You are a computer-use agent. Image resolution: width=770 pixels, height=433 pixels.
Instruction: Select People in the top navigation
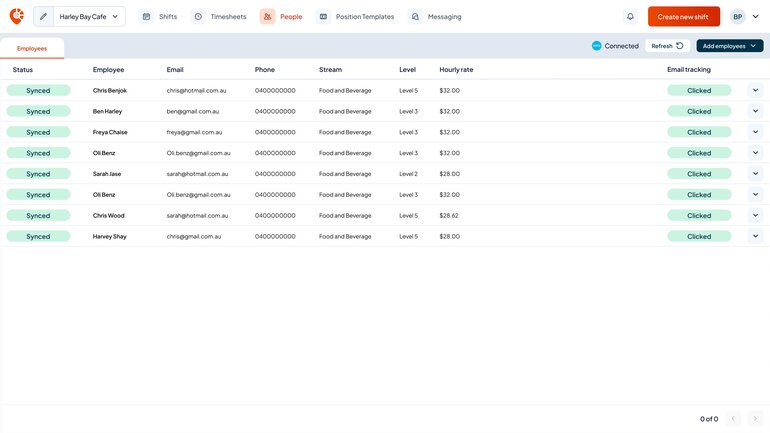click(291, 17)
